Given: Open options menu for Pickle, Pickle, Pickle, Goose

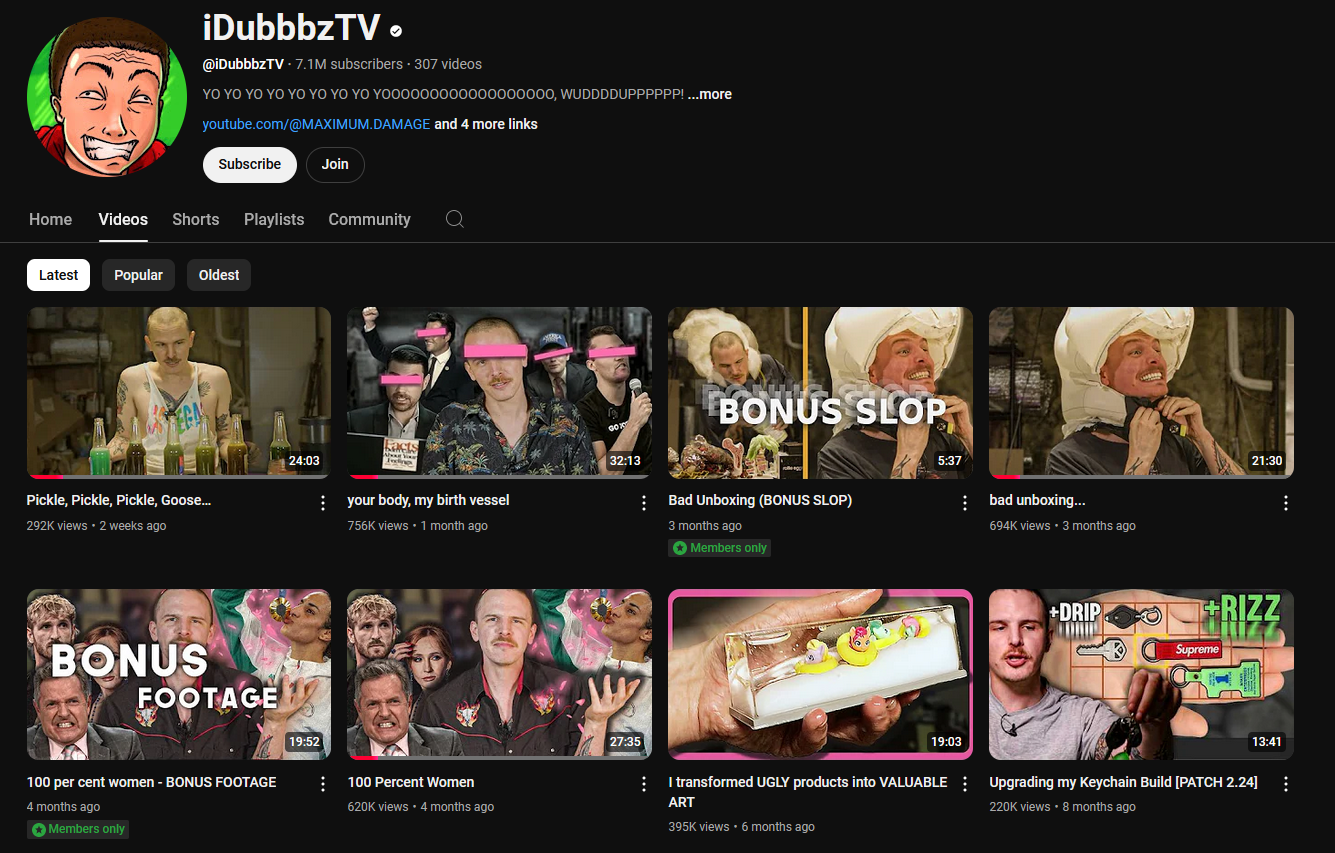Looking at the screenshot, I should [323, 503].
